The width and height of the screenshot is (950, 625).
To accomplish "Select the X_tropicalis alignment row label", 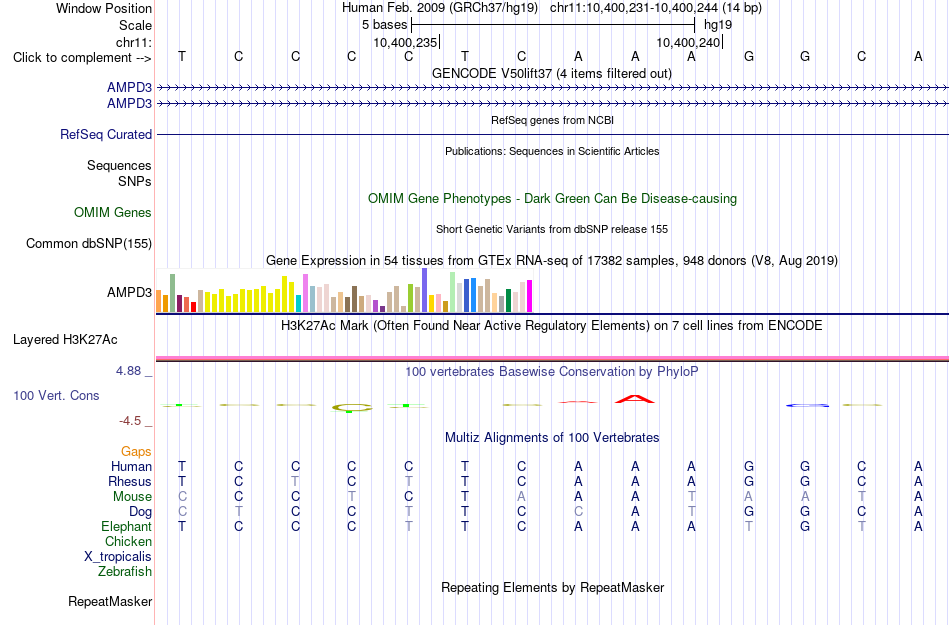I will click(118, 557).
